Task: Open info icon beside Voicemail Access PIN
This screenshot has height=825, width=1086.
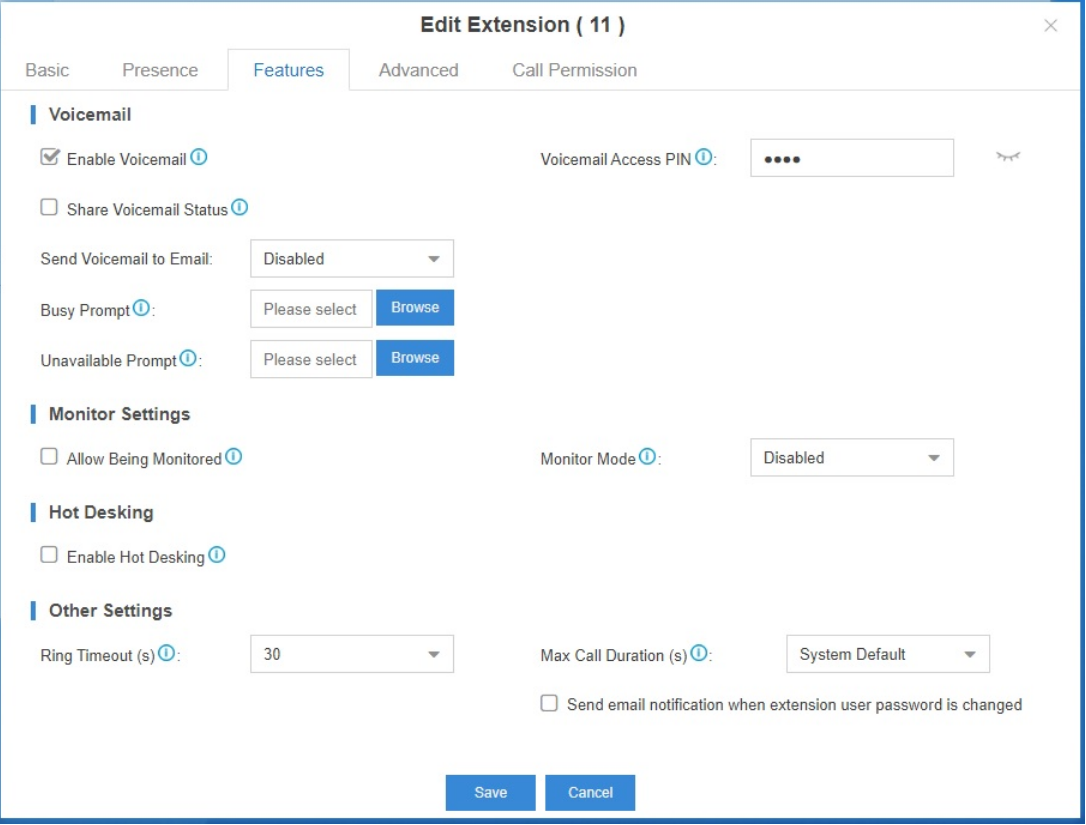Action: pyautogui.click(x=704, y=157)
